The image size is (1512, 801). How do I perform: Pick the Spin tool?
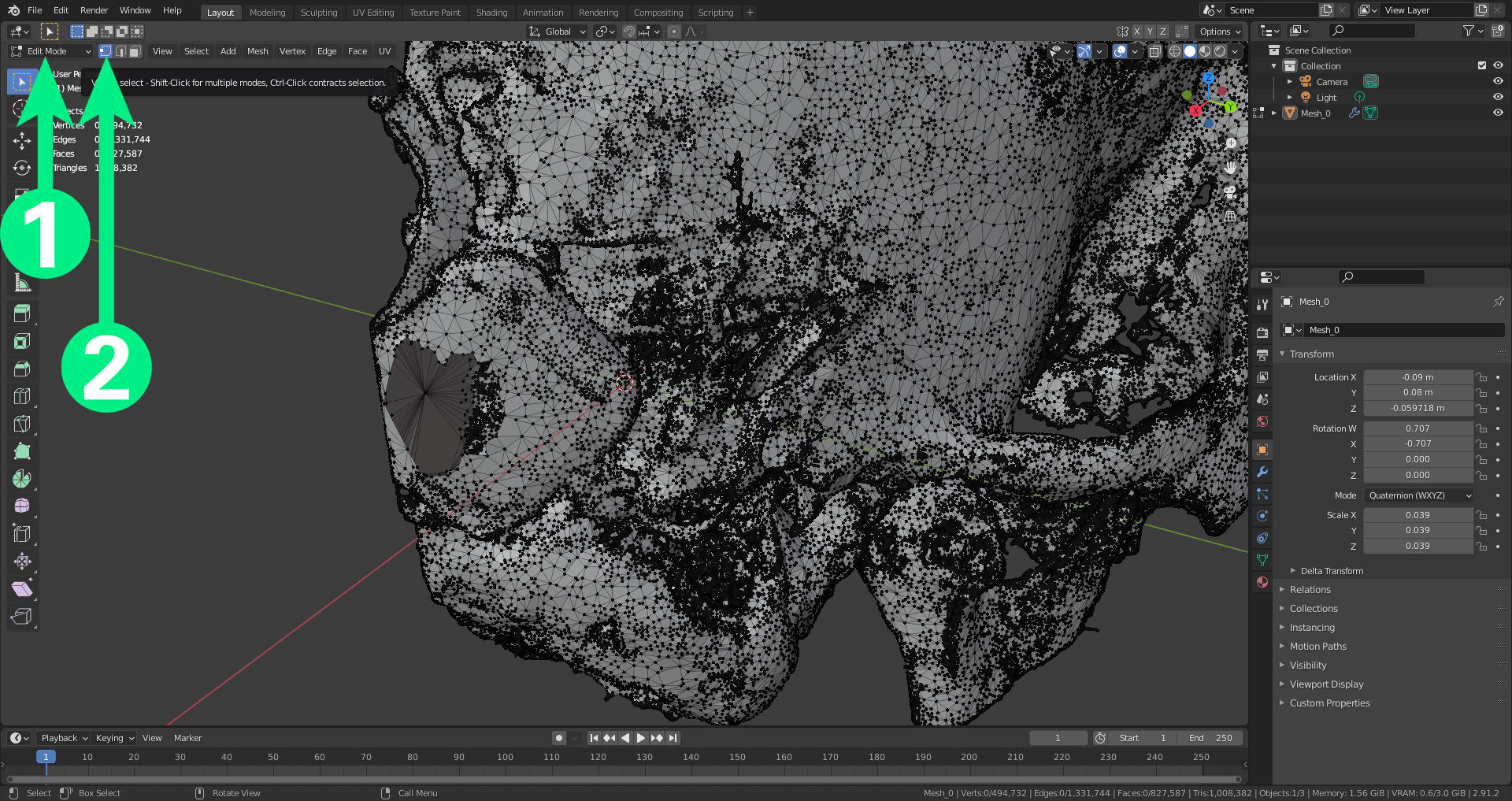(x=22, y=479)
